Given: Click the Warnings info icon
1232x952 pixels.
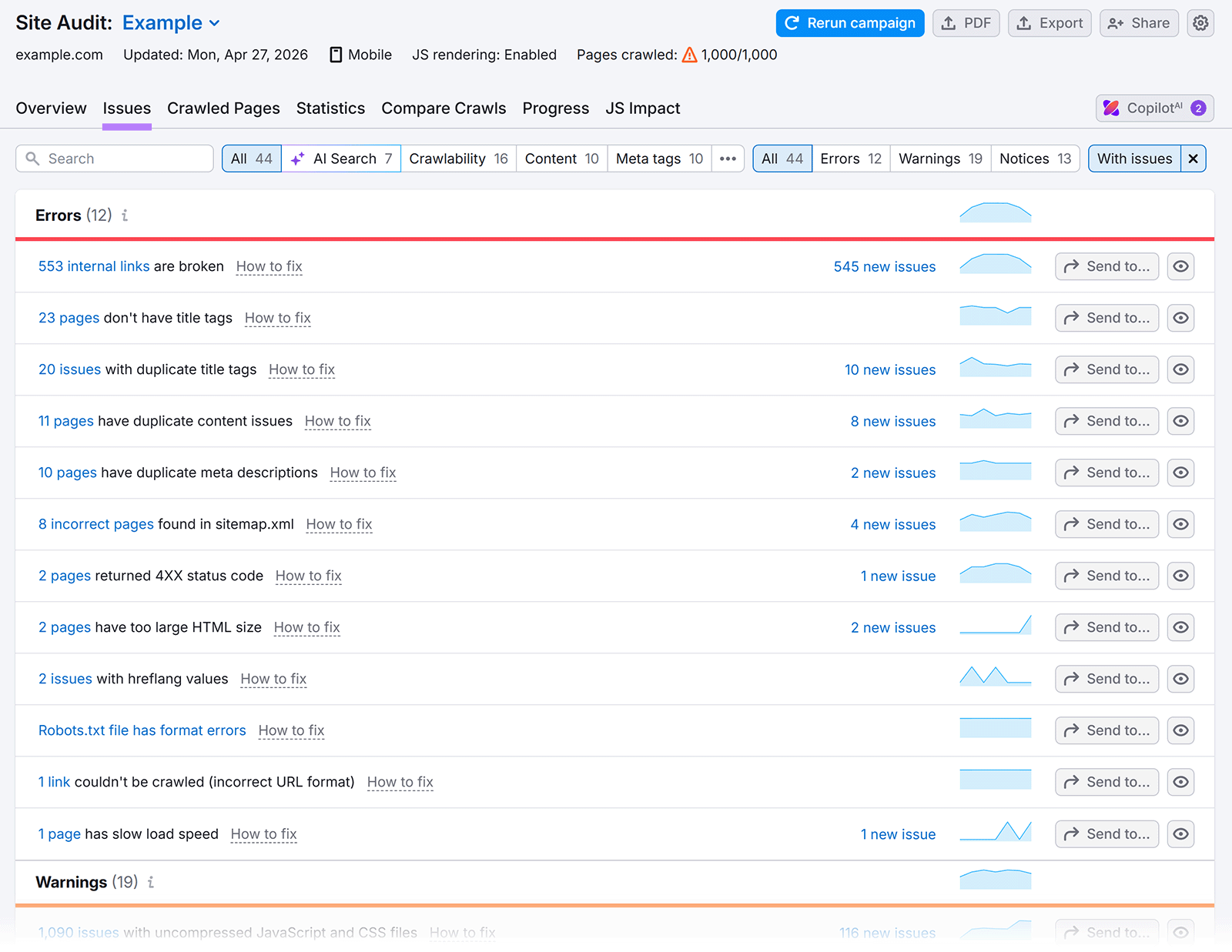Looking at the screenshot, I should coord(151,882).
